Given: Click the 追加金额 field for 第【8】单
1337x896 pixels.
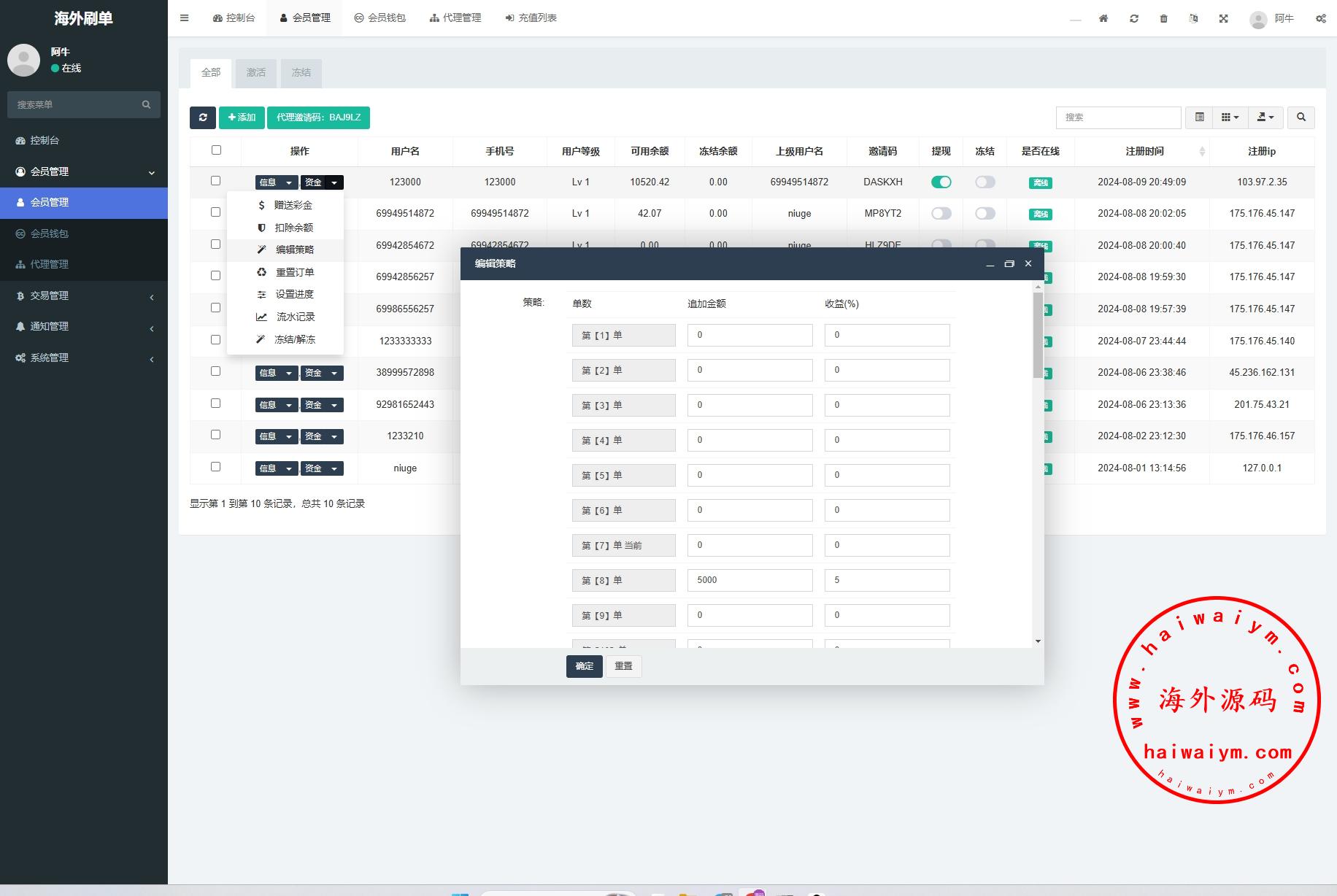Looking at the screenshot, I should pyautogui.click(x=750, y=581).
